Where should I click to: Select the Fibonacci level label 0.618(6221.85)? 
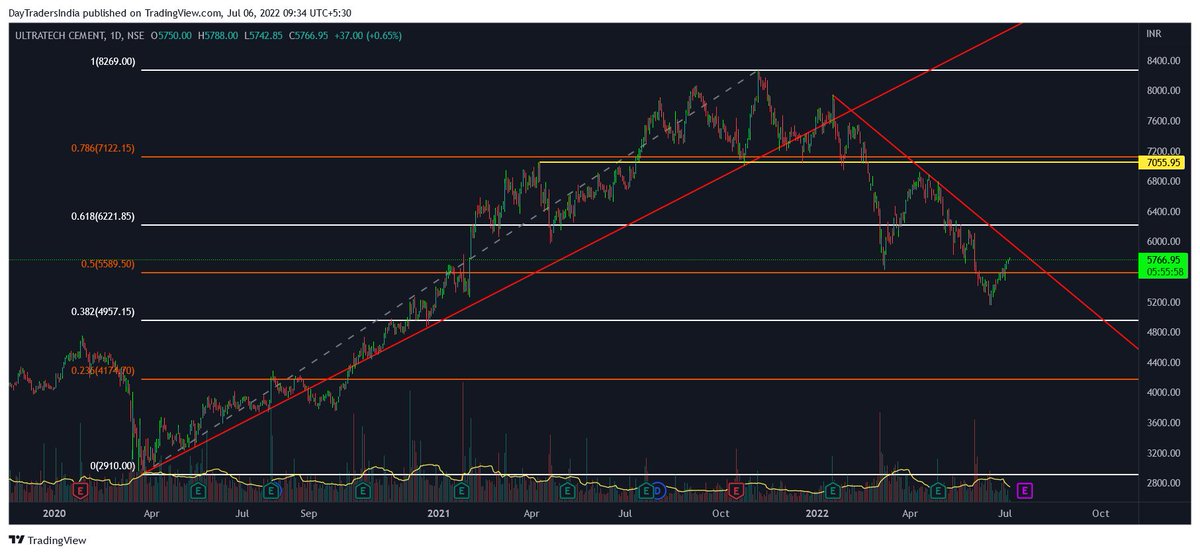(x=103, y=217)
